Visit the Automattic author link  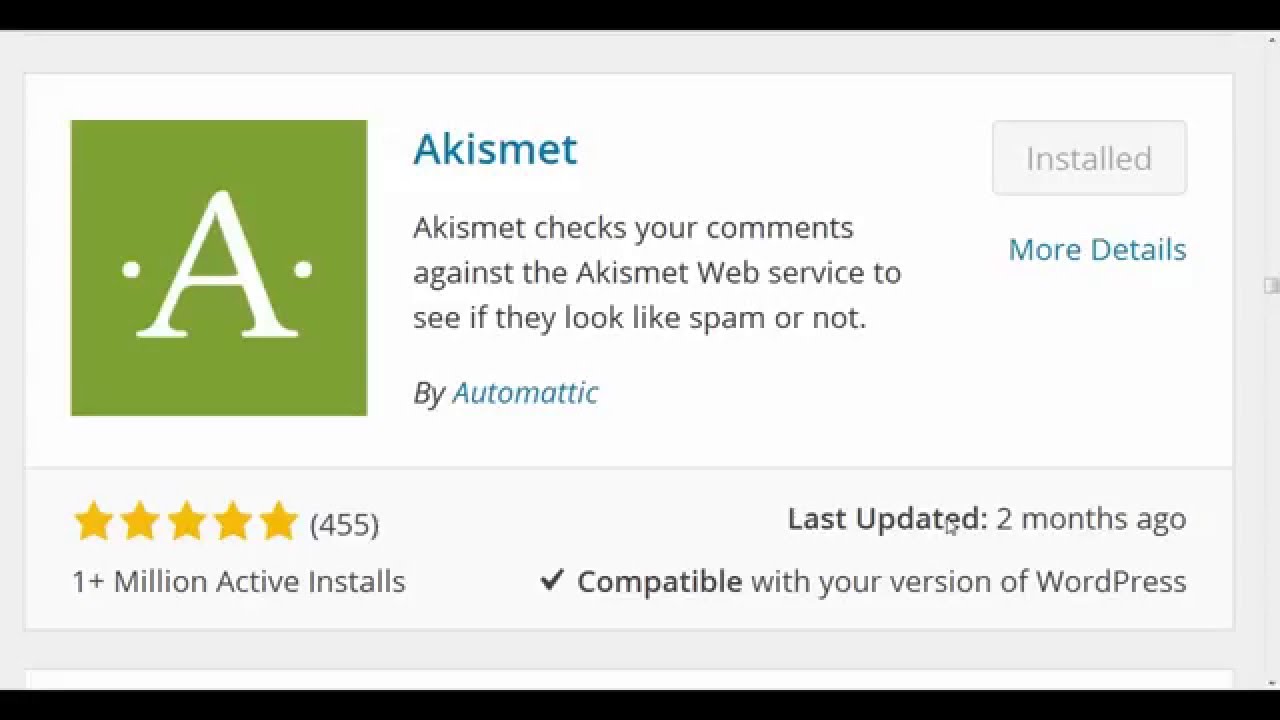[x=525, y=392]
